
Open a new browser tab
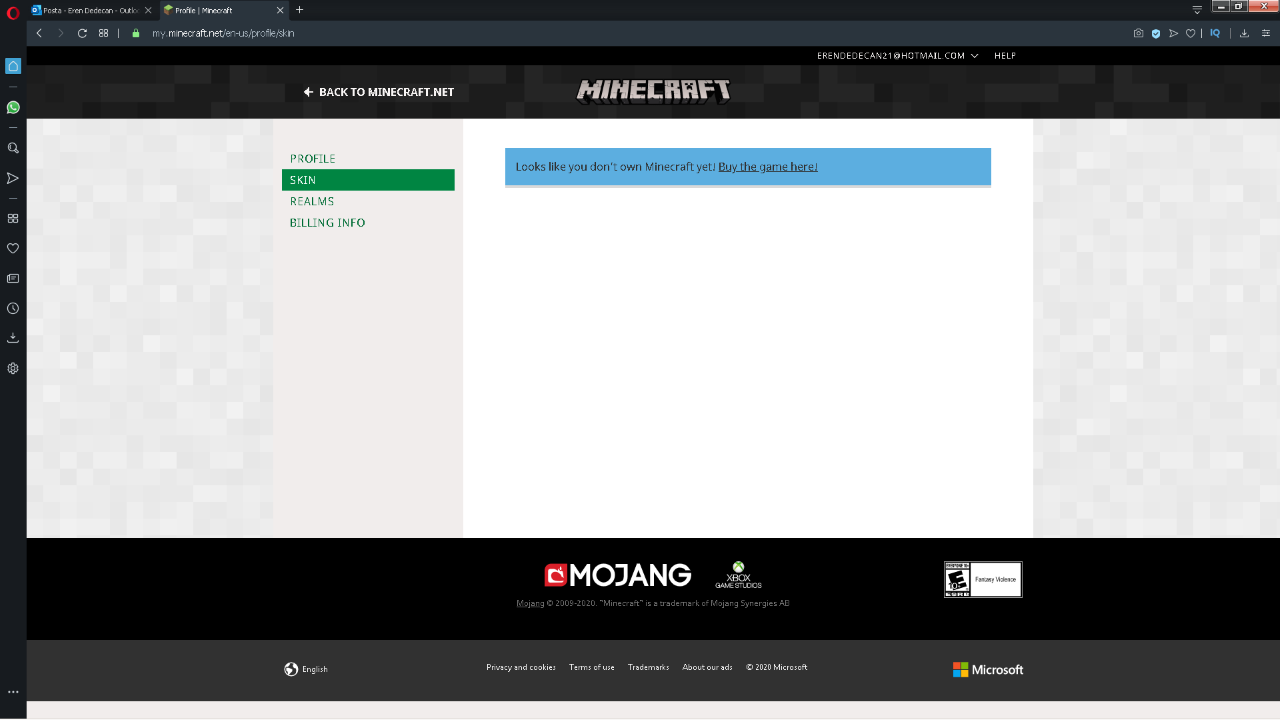299,10
